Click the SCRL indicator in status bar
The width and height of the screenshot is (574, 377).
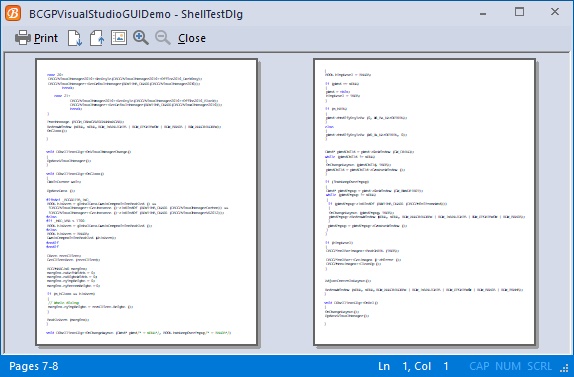coord(540,366)
